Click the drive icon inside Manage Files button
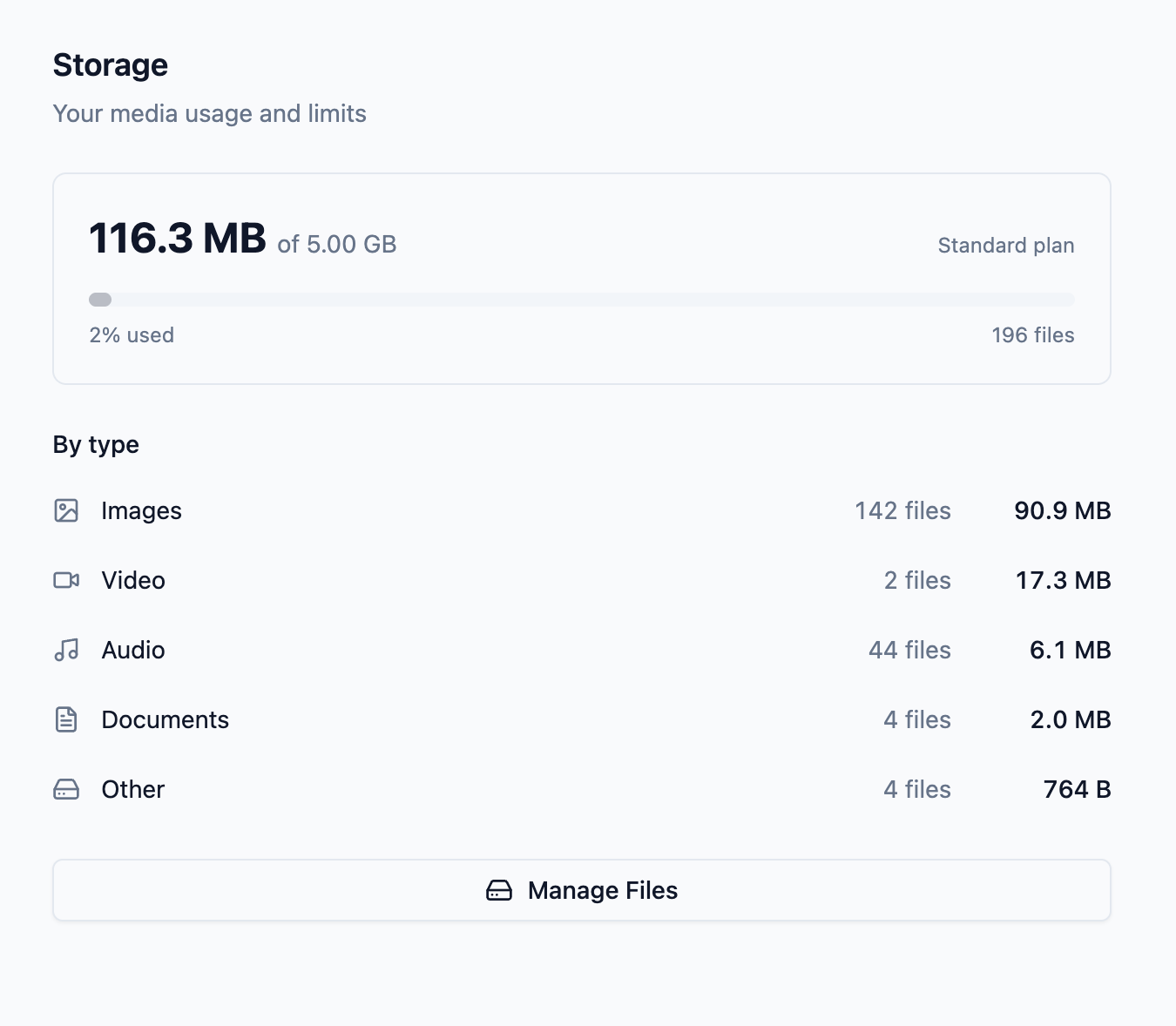Image resolution: width=1176 pixels, height=1026 pixels. click(x=499, y=890)
